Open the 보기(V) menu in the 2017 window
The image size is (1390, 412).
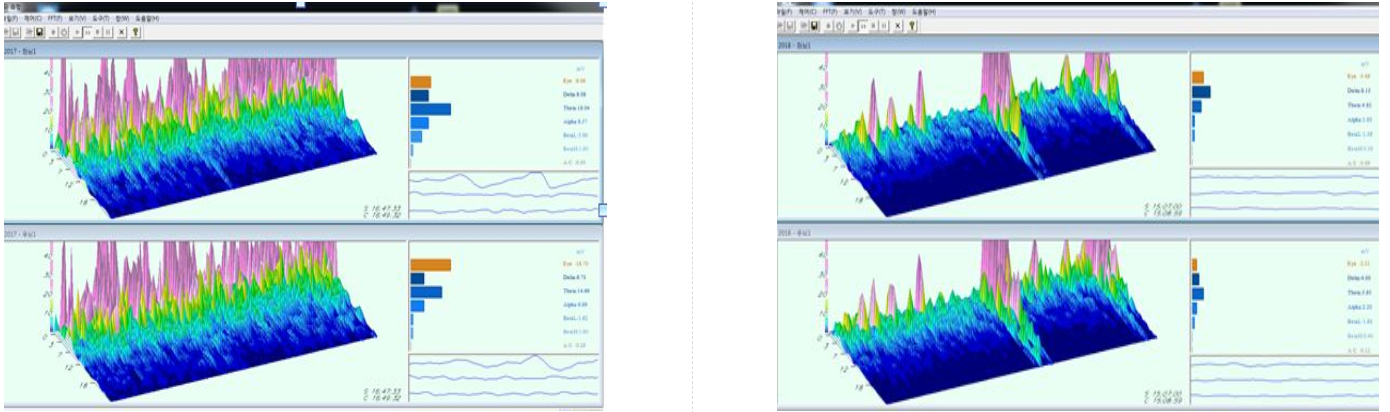tap(77, 19)
